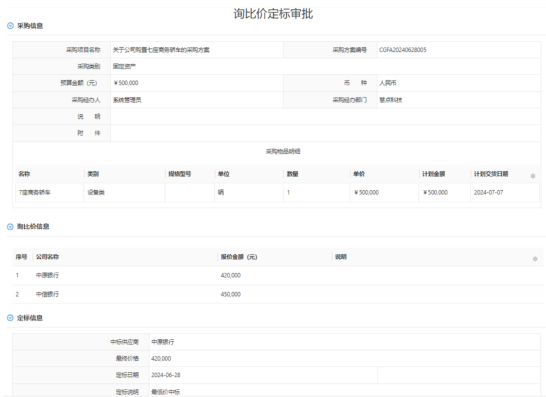546x397 pixels.
Task: Click the 预算金额 value ¥500,000
Action: coord(126,83)
